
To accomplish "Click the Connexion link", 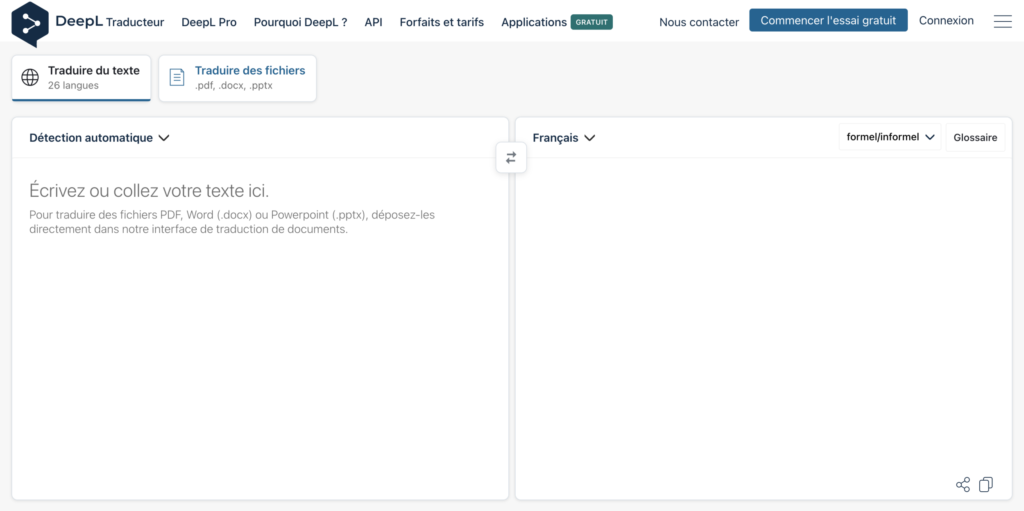I will point(946,21).
